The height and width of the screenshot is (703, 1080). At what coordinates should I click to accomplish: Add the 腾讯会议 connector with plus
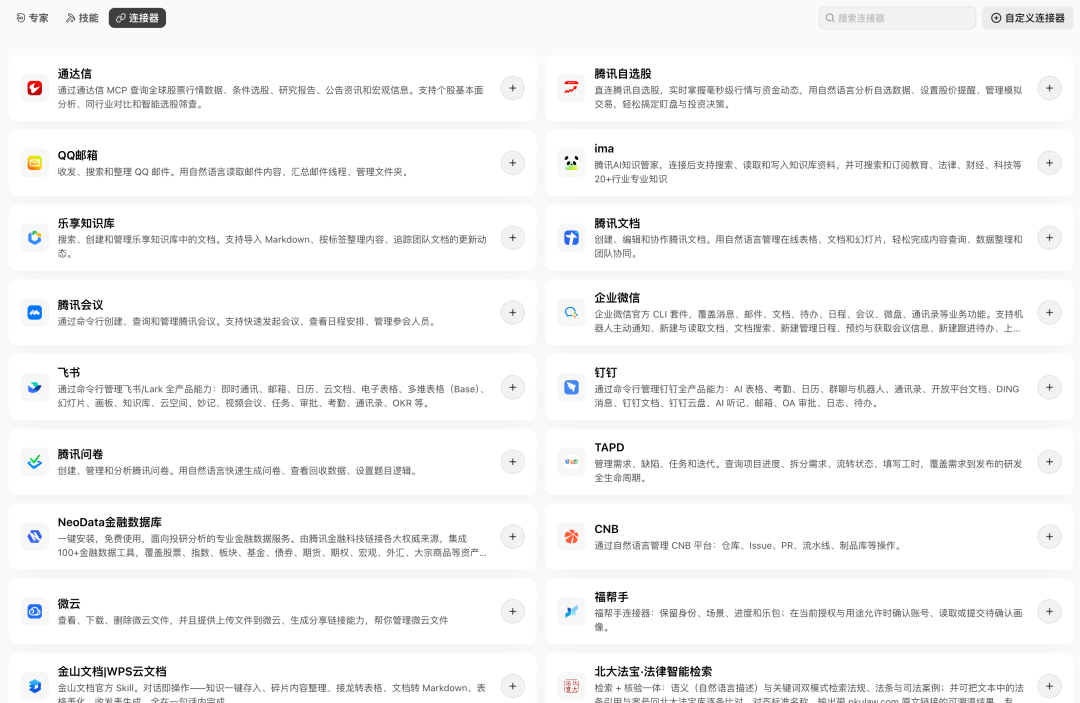tap(512, 313)
